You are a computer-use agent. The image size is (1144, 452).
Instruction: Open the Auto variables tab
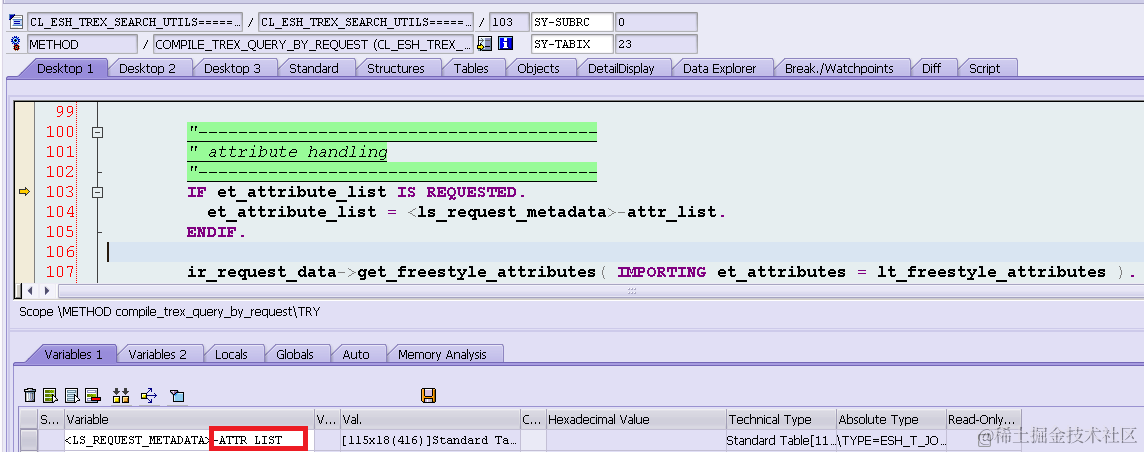point(356,354)
